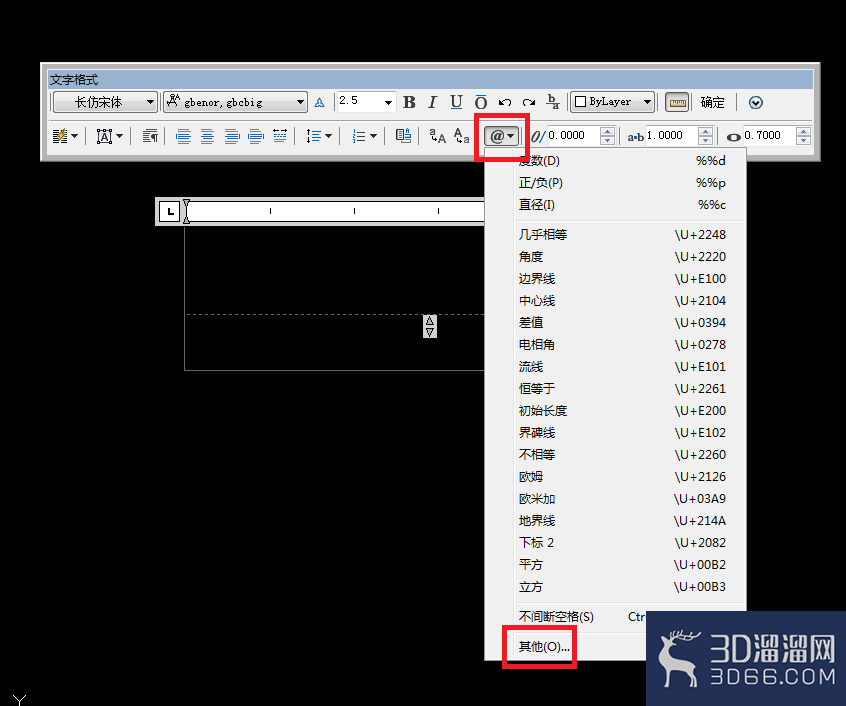Decrease the tracking value with stepper
The width and height of the screenshot is (846, 706).
click(x=705, y=140)
